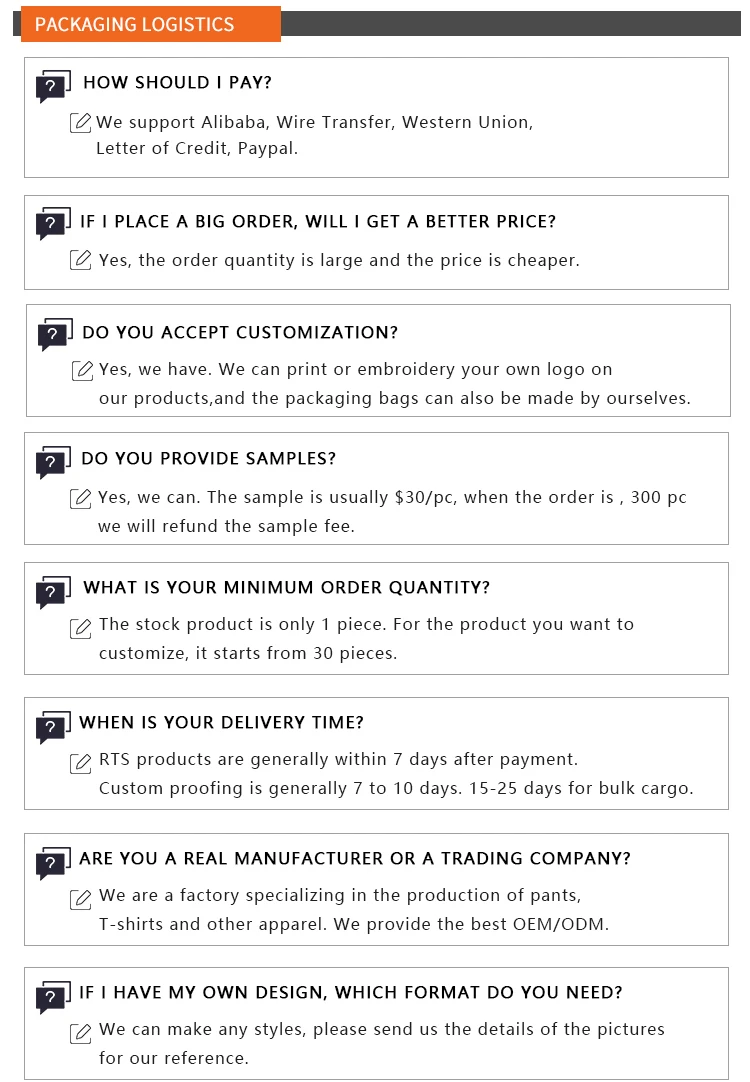
Task: Click the pencil icon before the sample fee answer
Action: (x=81, y=498)
